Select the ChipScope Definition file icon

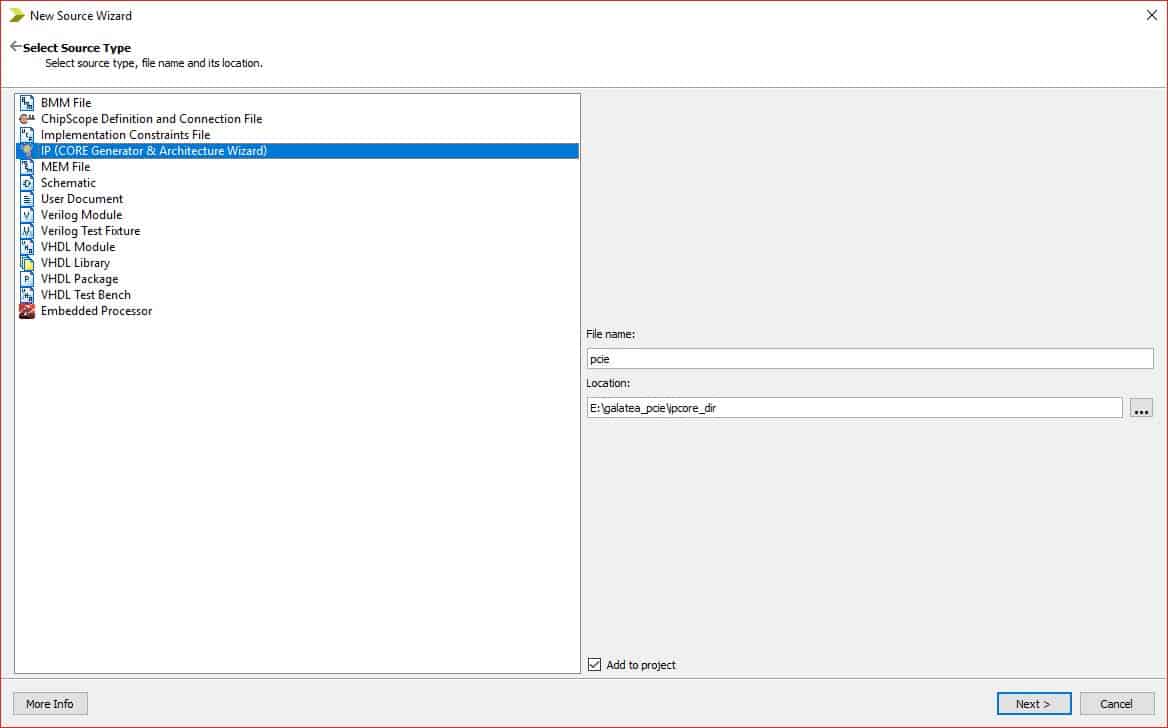pyautogui.click(x=27, y=119)
